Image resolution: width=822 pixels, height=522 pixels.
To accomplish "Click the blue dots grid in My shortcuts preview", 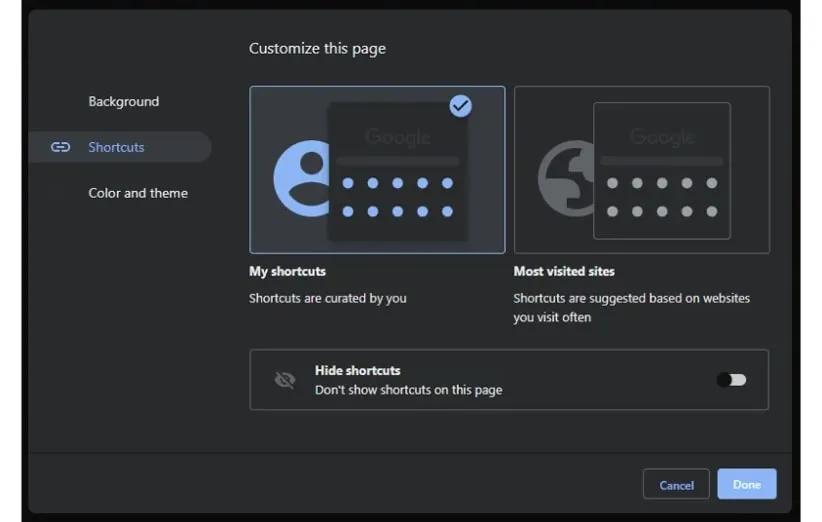I will pyautogui.click(x=397, y=197).
